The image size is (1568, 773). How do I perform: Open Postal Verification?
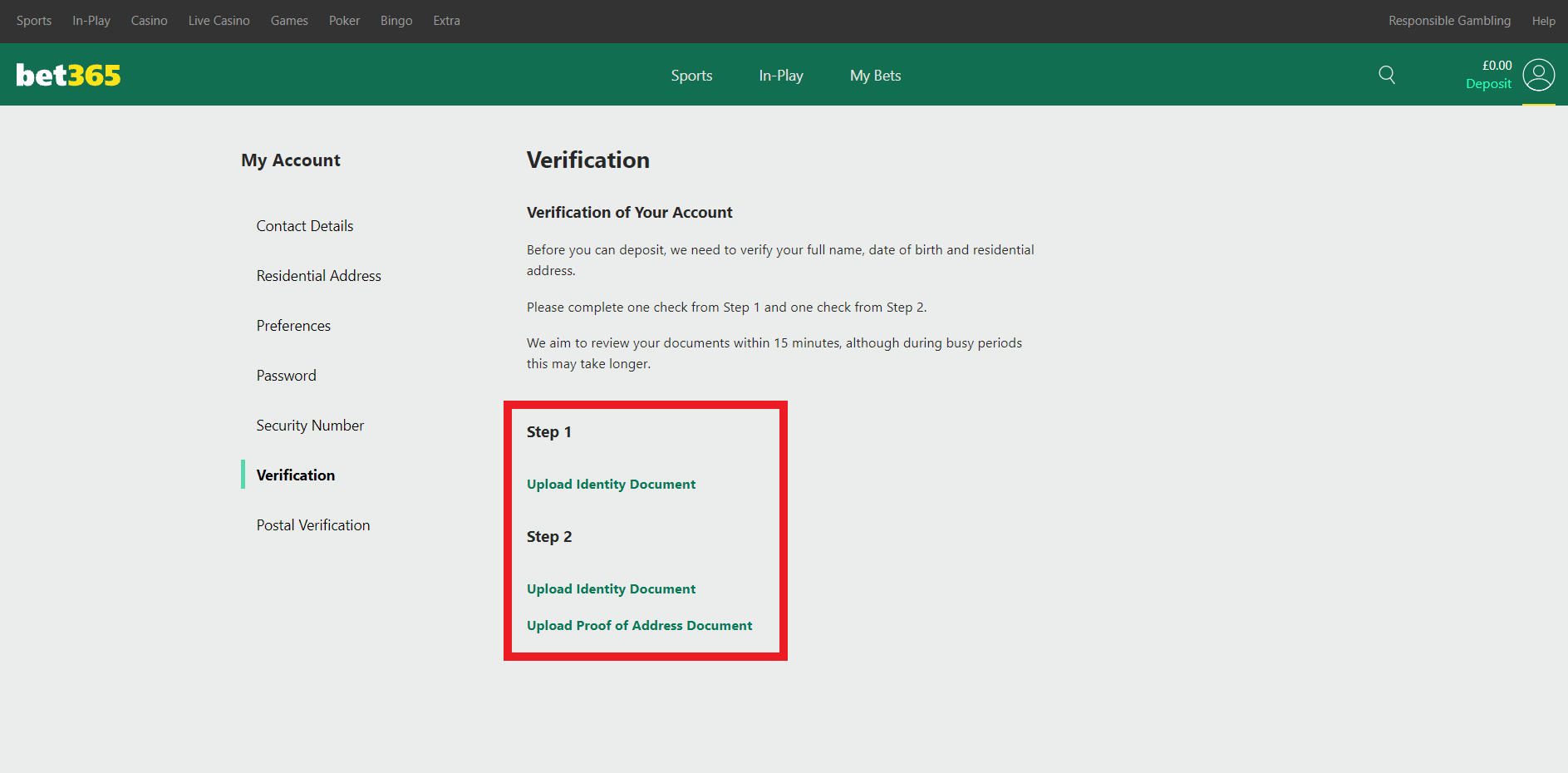tap(313, 525)
